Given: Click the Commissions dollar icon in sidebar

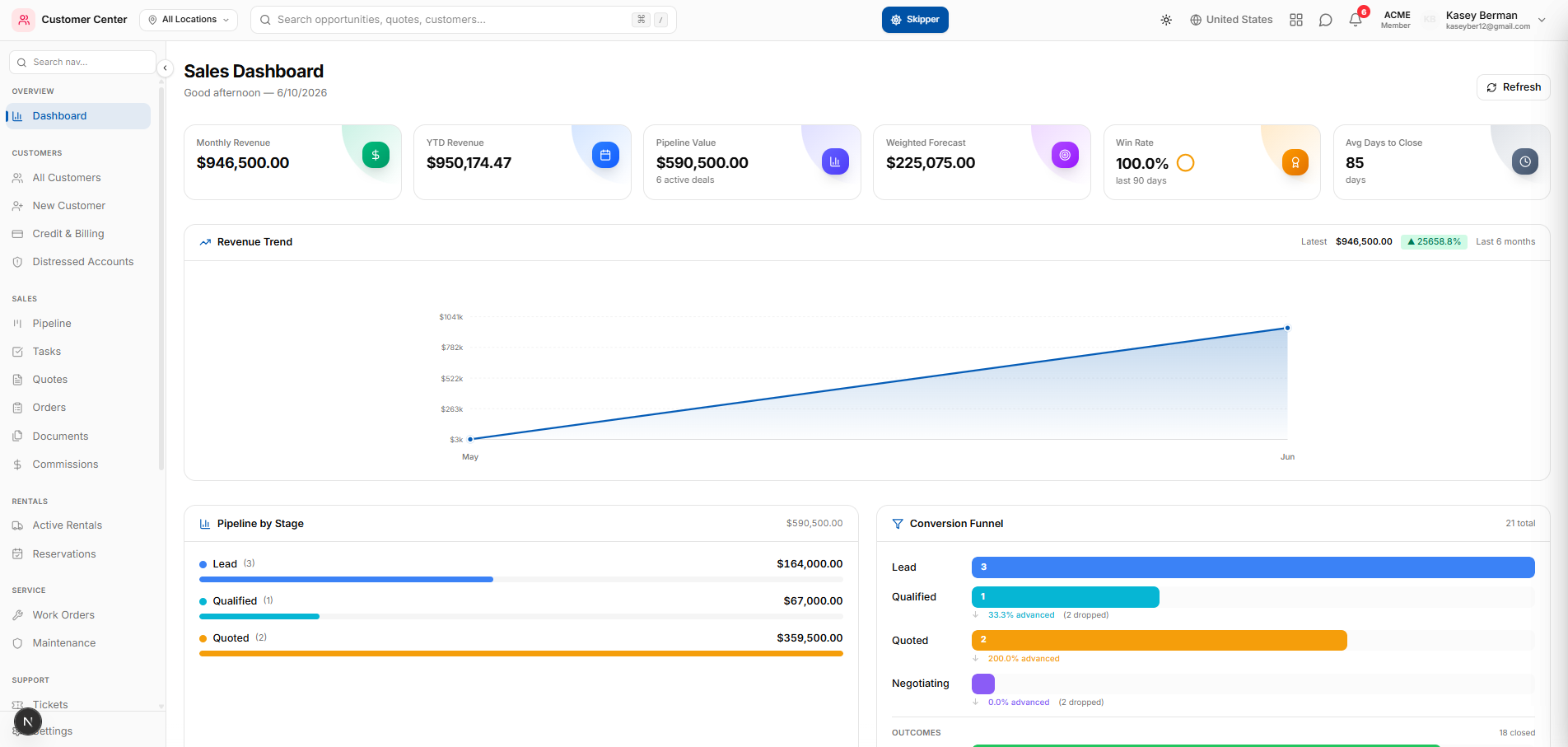Looking at the screenshot, I should coord(17,465).
